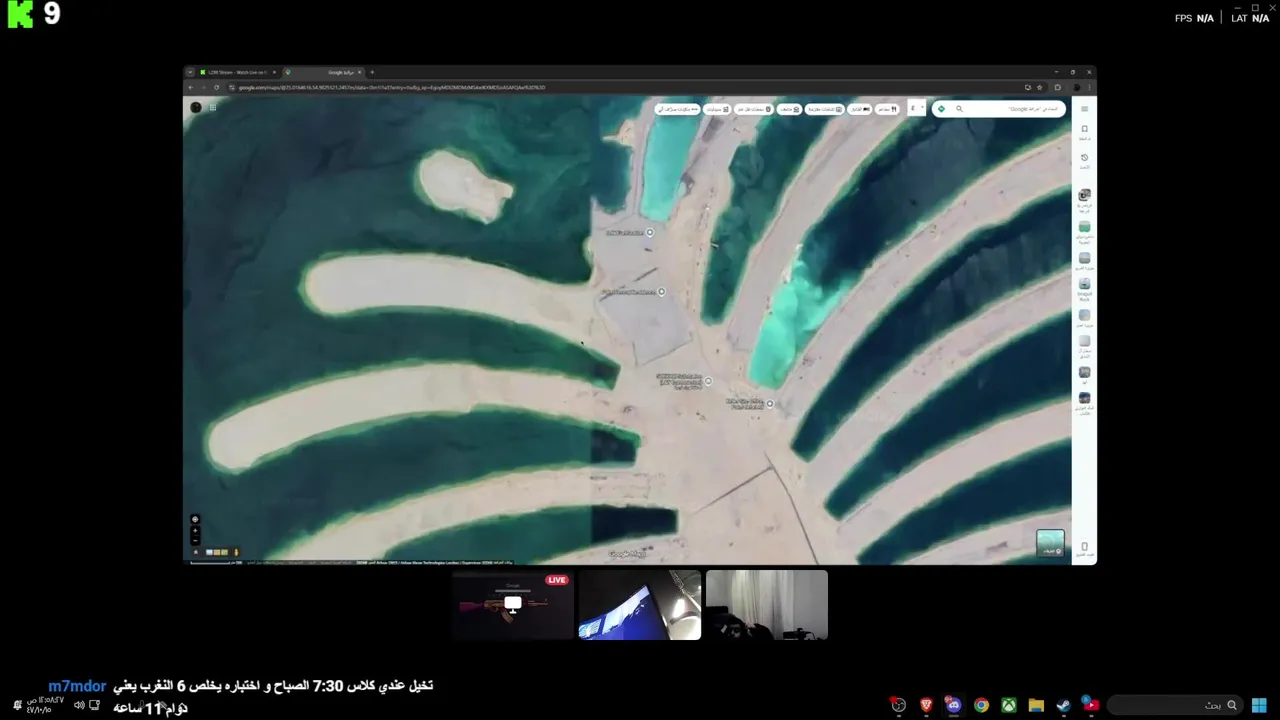Zoom in on the map with plus button
Image resolution: width=1280 pixels, height=720 pixels.
pos(195,531)
